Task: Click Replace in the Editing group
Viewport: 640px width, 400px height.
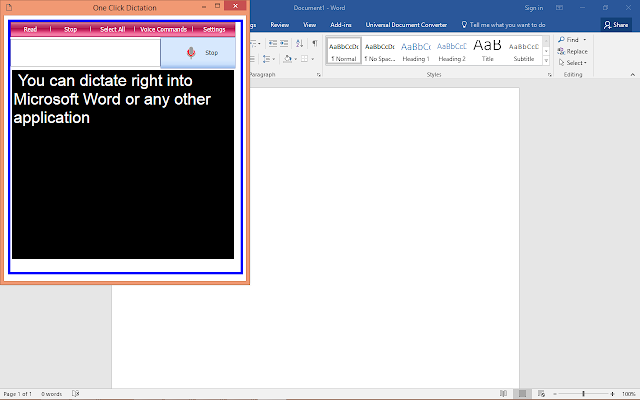Action: coord(573,51)
